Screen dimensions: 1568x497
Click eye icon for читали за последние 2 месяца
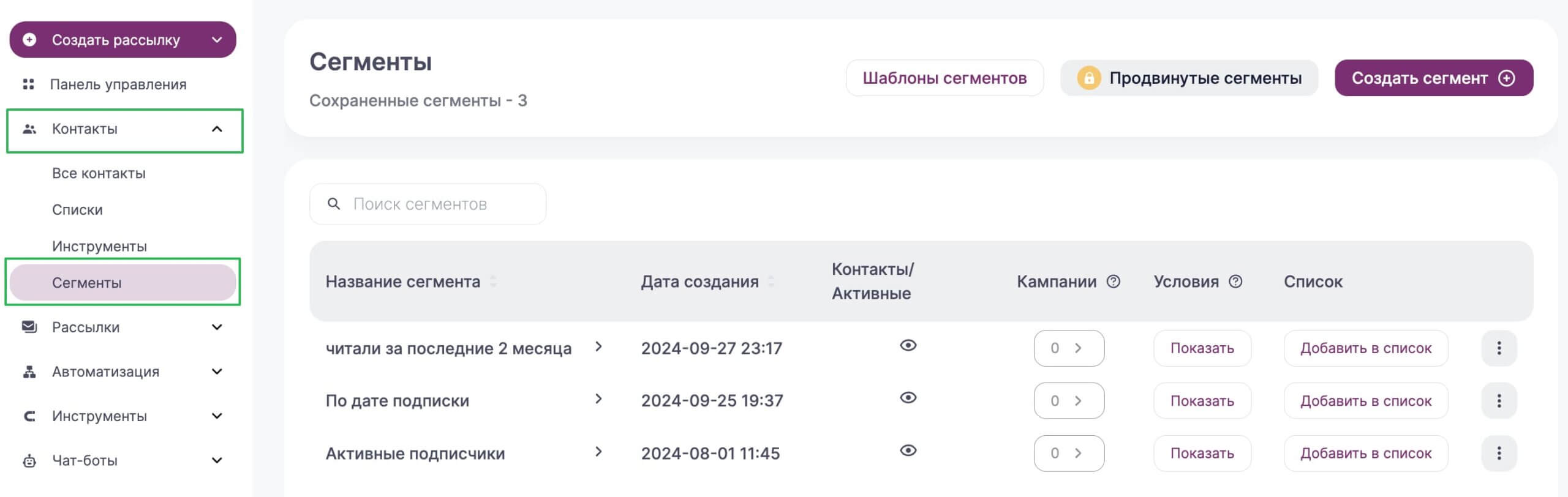(908, 345)
